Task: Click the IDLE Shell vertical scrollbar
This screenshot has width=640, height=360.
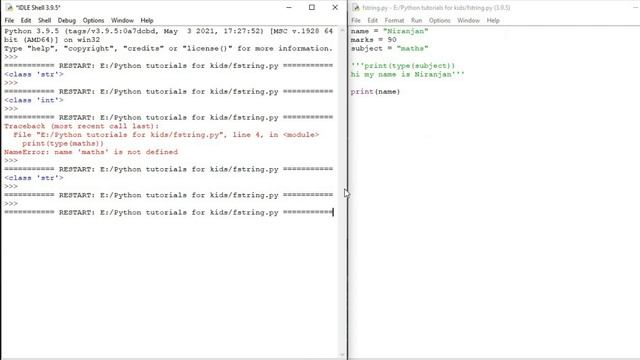Action: point(342,192)
